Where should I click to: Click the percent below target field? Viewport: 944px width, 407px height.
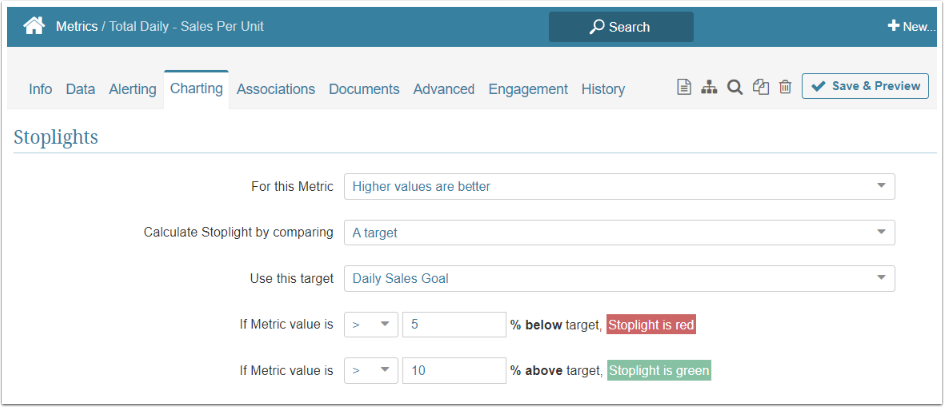(x=454, y=325)
